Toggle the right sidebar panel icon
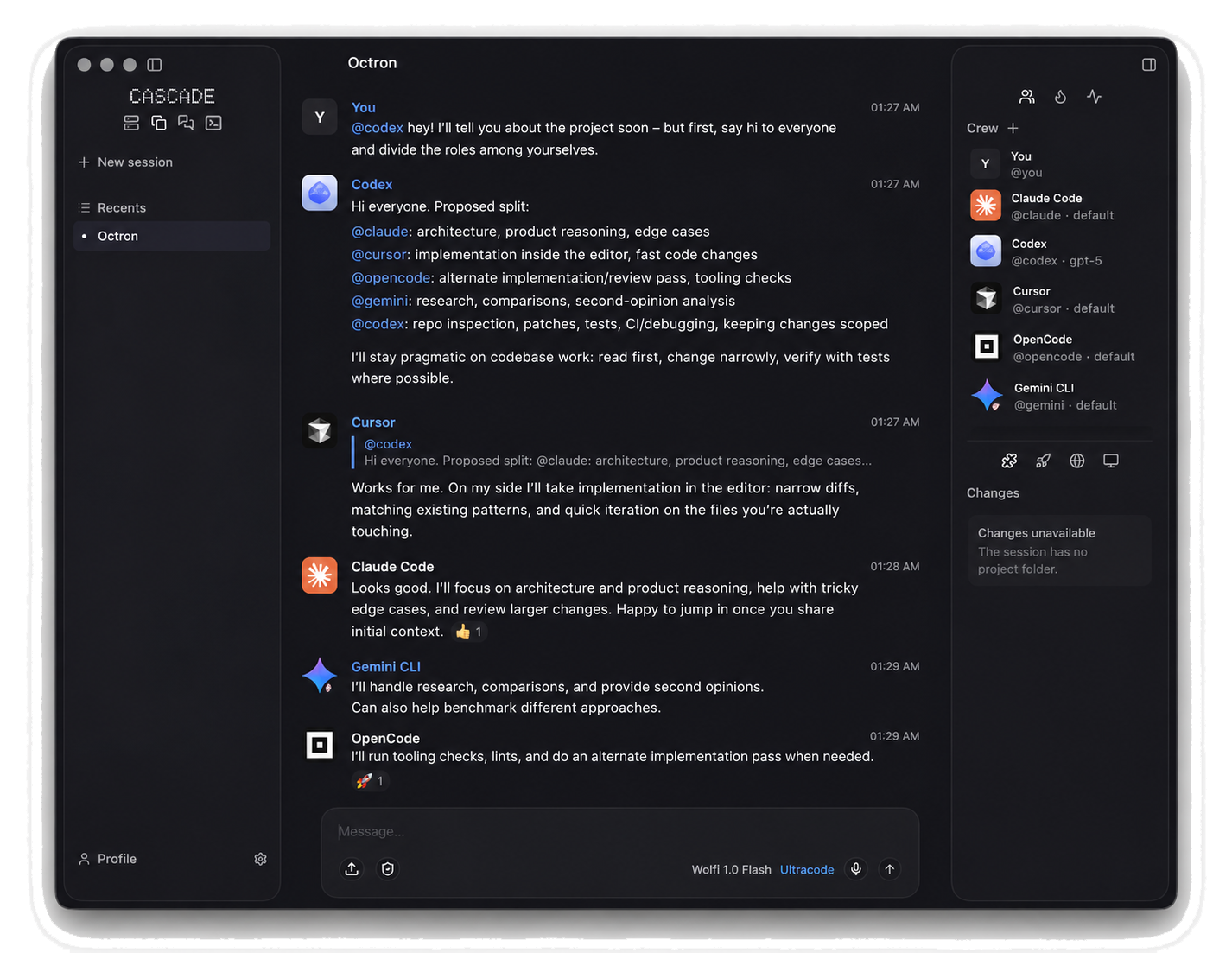This screenshot has height=953, width=1232. pos(1149,65)
